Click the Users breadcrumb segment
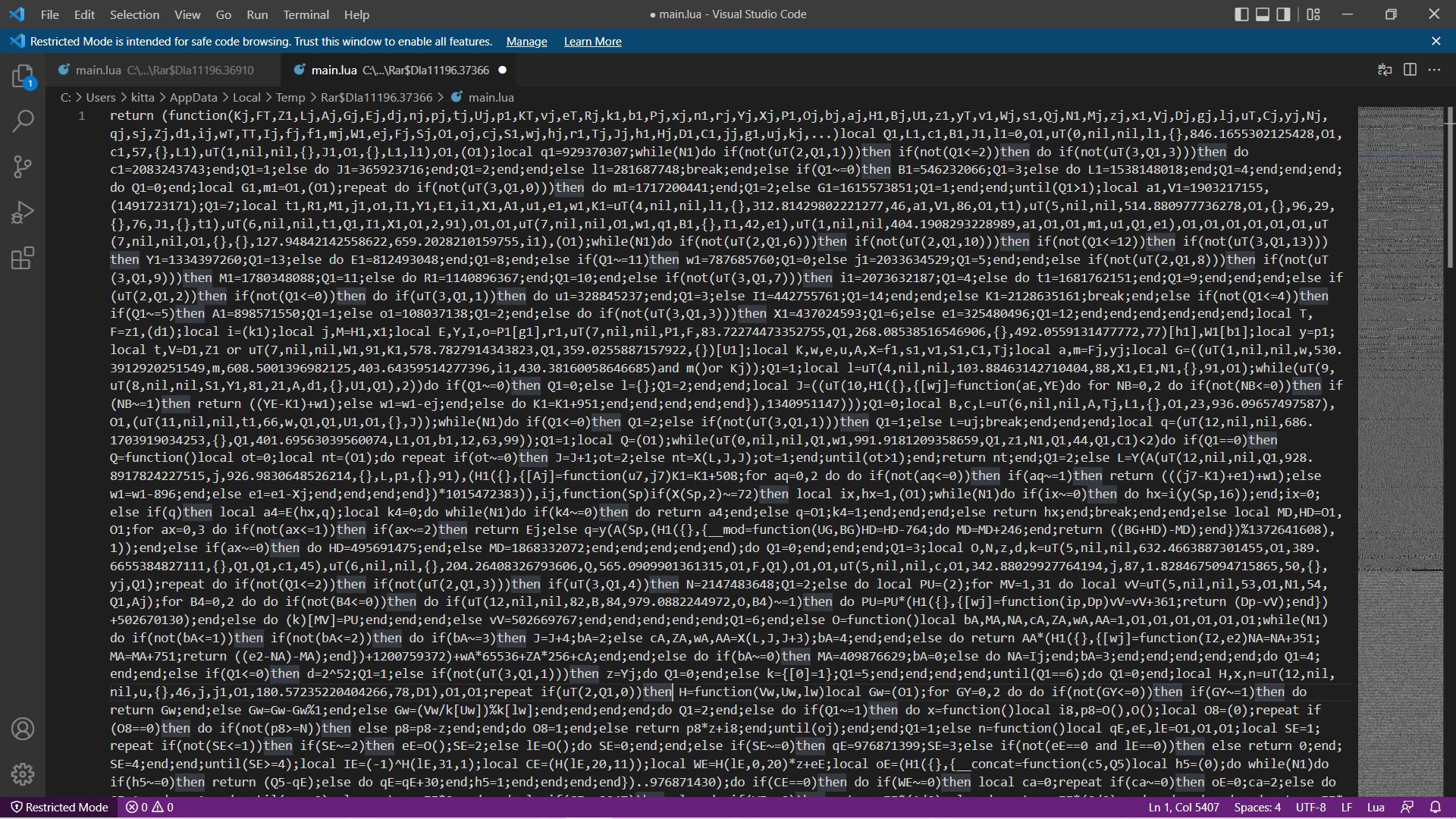Screen dimensions: 1456x819 tap(101, 97)
